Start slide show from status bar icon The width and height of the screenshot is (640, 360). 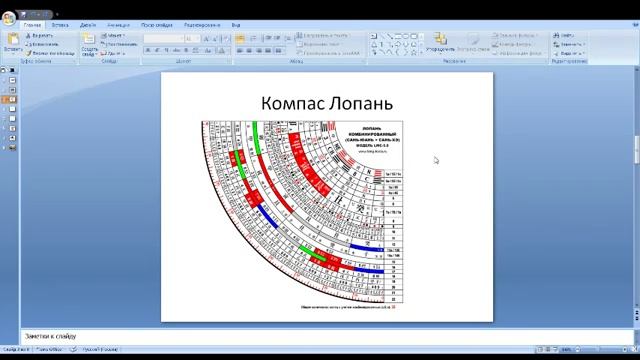click(x=556, y=349)
